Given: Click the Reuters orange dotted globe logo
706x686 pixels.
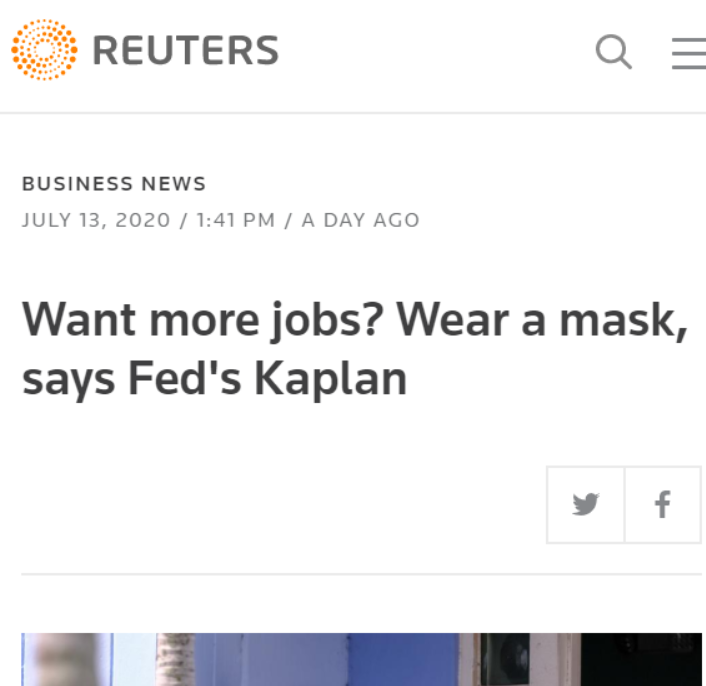Looking at the screenshot, I should [x=45, y=50].
